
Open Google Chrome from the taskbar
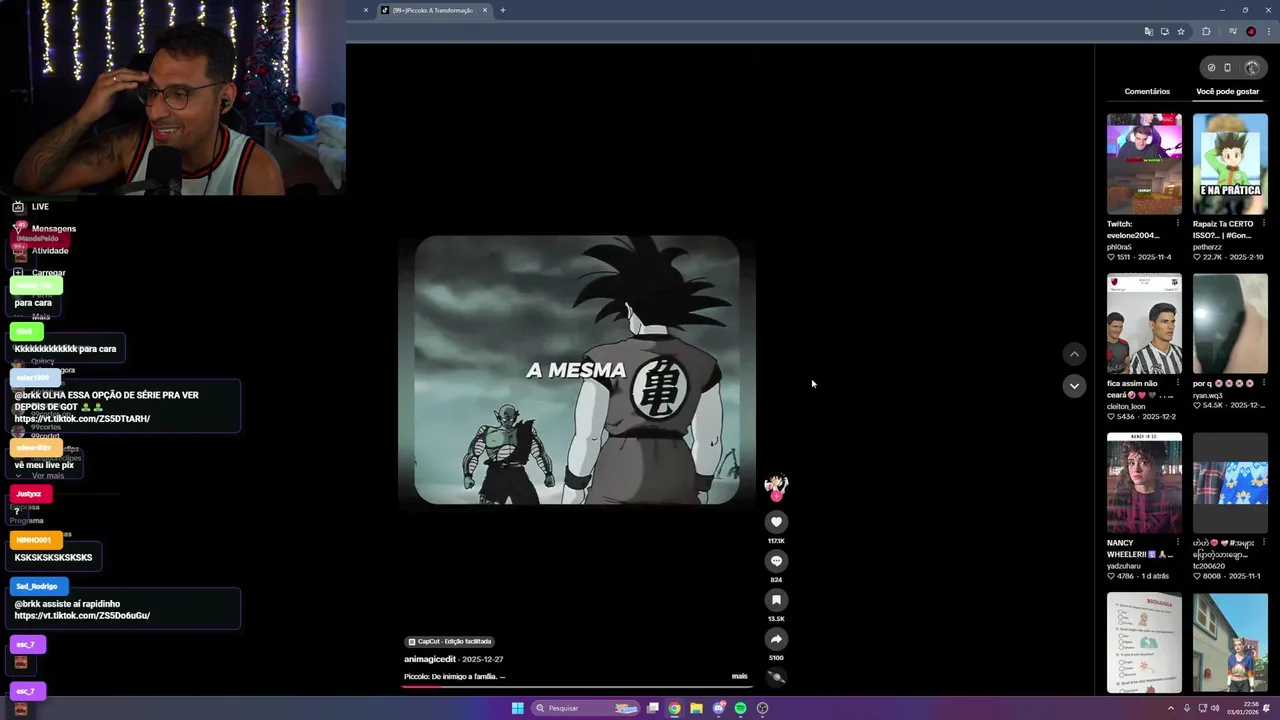pos(674,708)
